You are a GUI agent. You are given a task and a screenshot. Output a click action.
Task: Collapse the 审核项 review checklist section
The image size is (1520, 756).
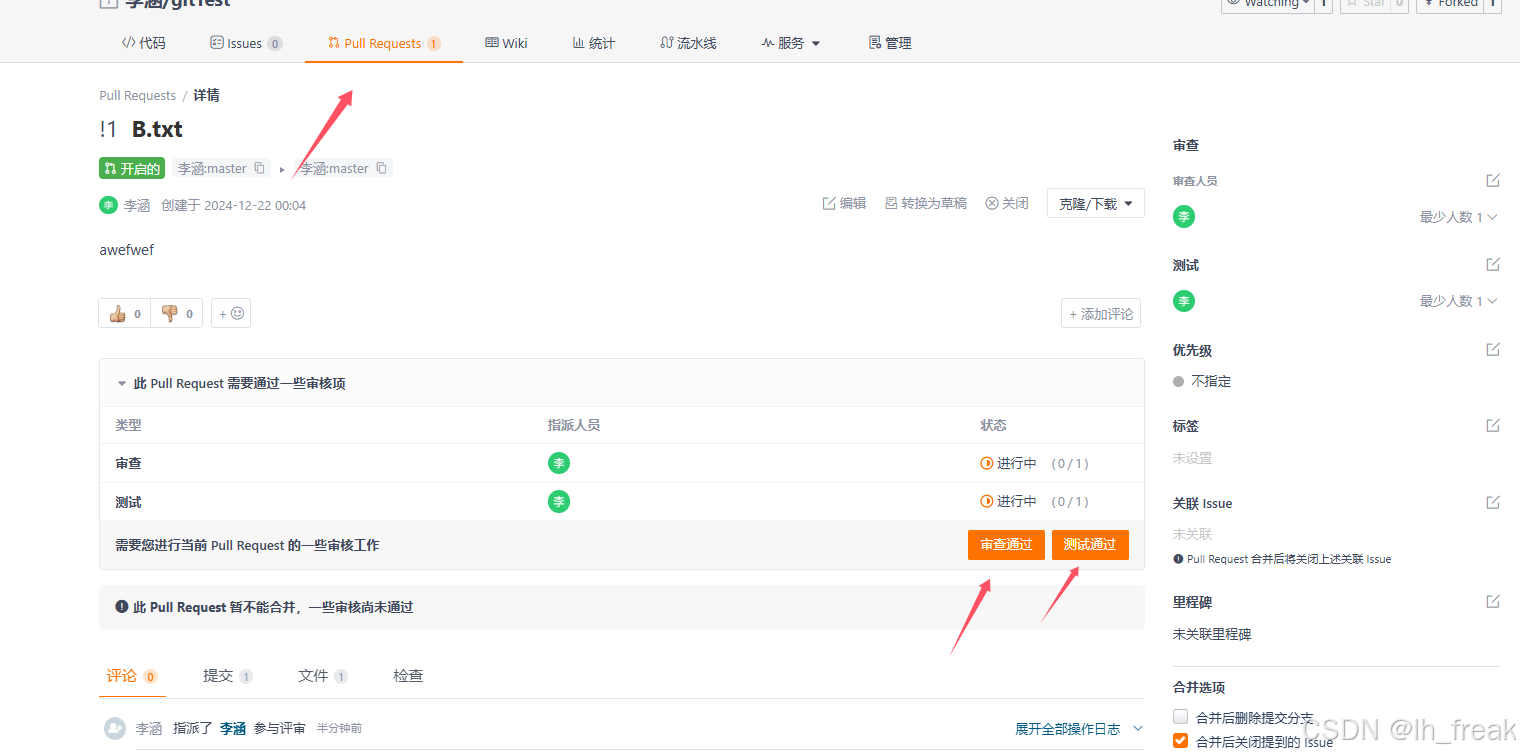pyautogui.click(x=120, y=382)
